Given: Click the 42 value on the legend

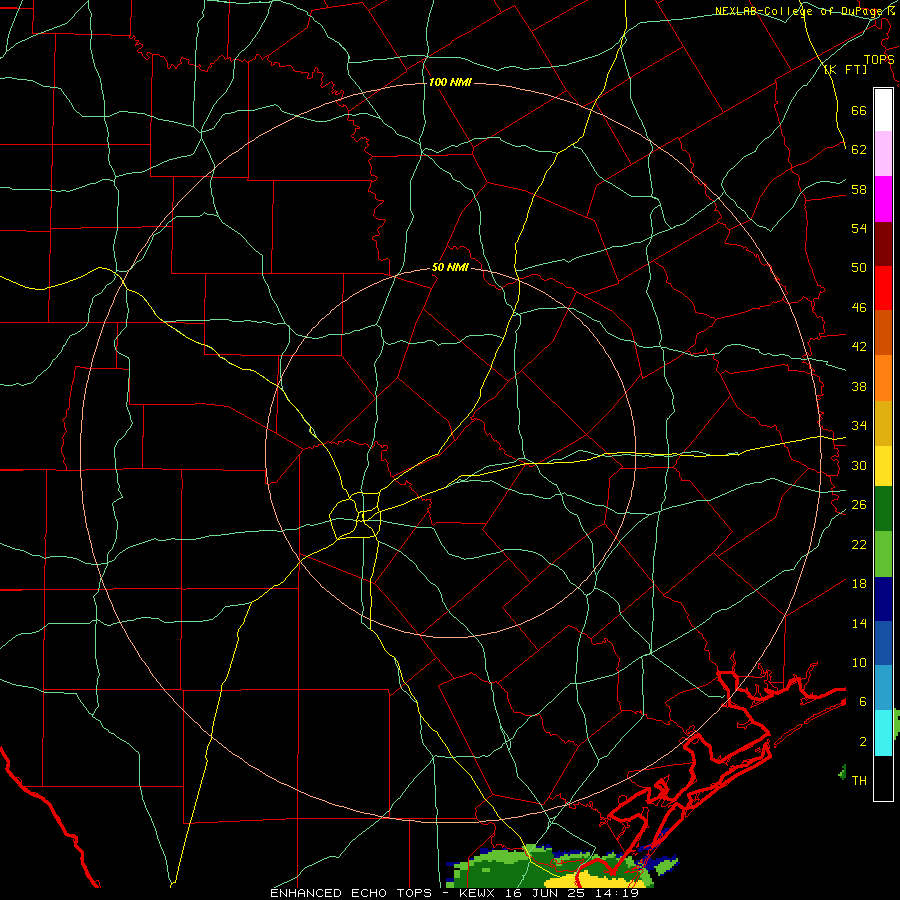Looking at the screenshot, I should 859,347.
